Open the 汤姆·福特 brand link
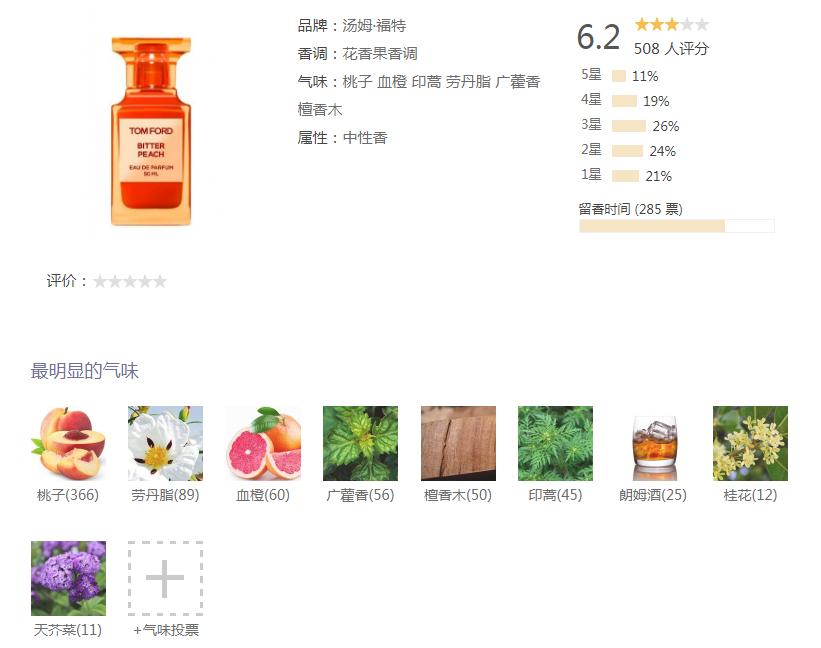 (x=374, y=26)
